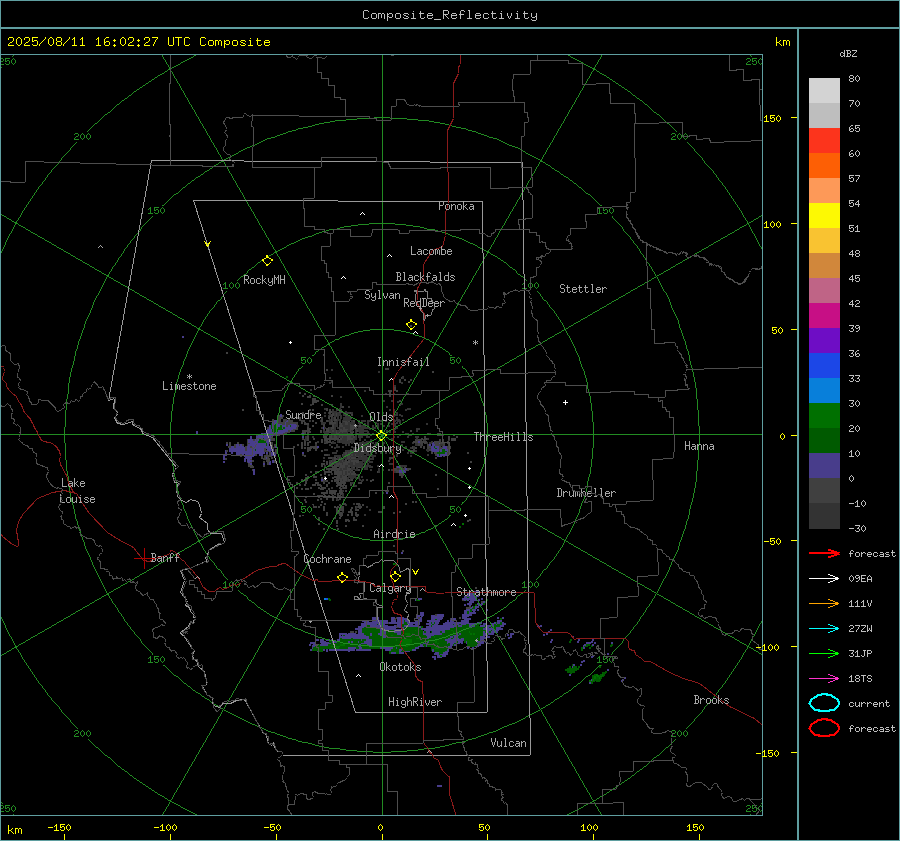900x841 pixels.
Task: Click the Lake Louise label
Action: coord(77,491)
